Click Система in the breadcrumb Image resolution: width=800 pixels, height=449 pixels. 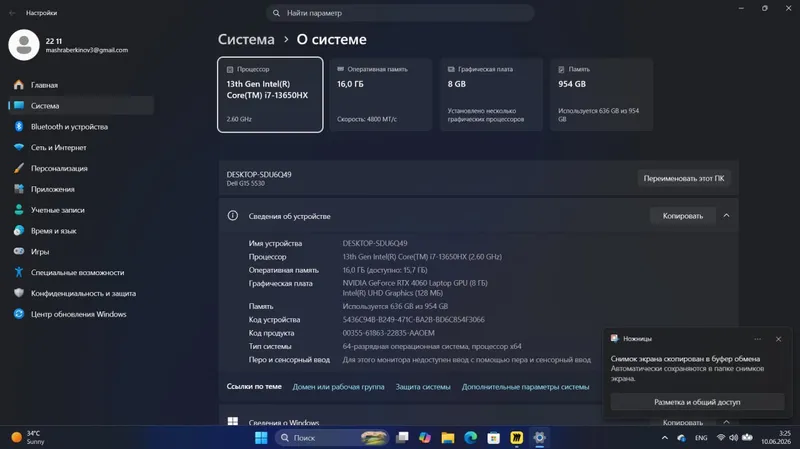point(246,39)
